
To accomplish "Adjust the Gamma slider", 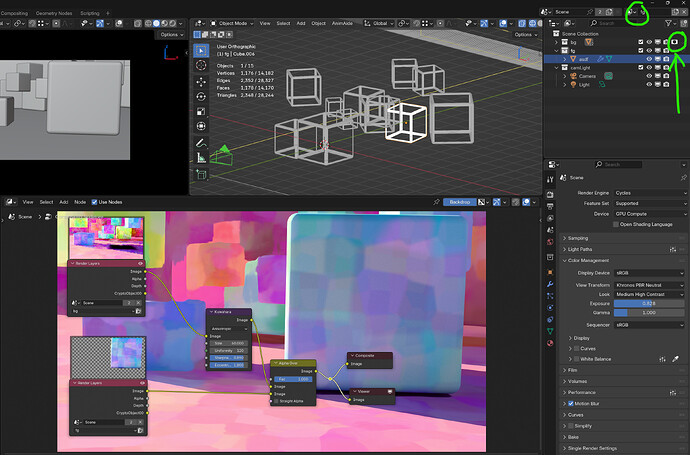I will coord(649,312).
